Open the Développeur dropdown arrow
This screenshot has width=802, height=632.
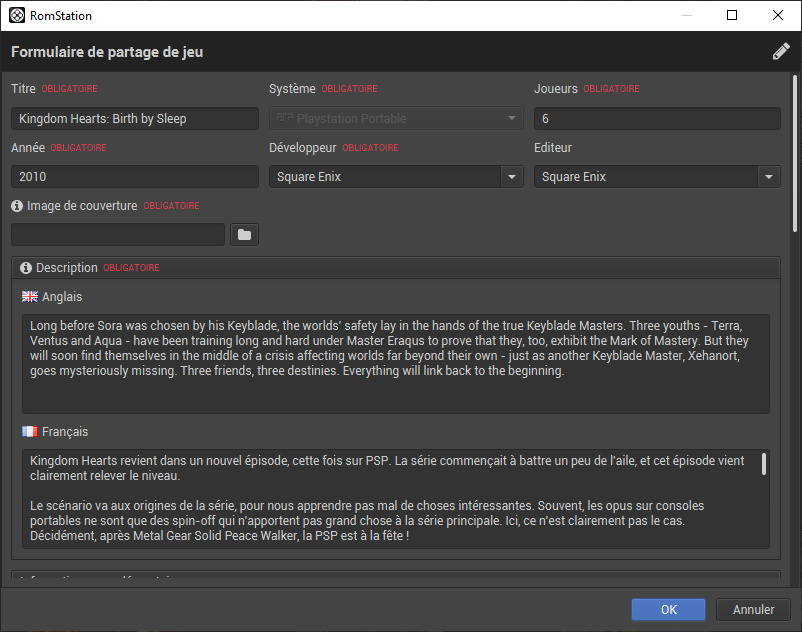[512, 177]
